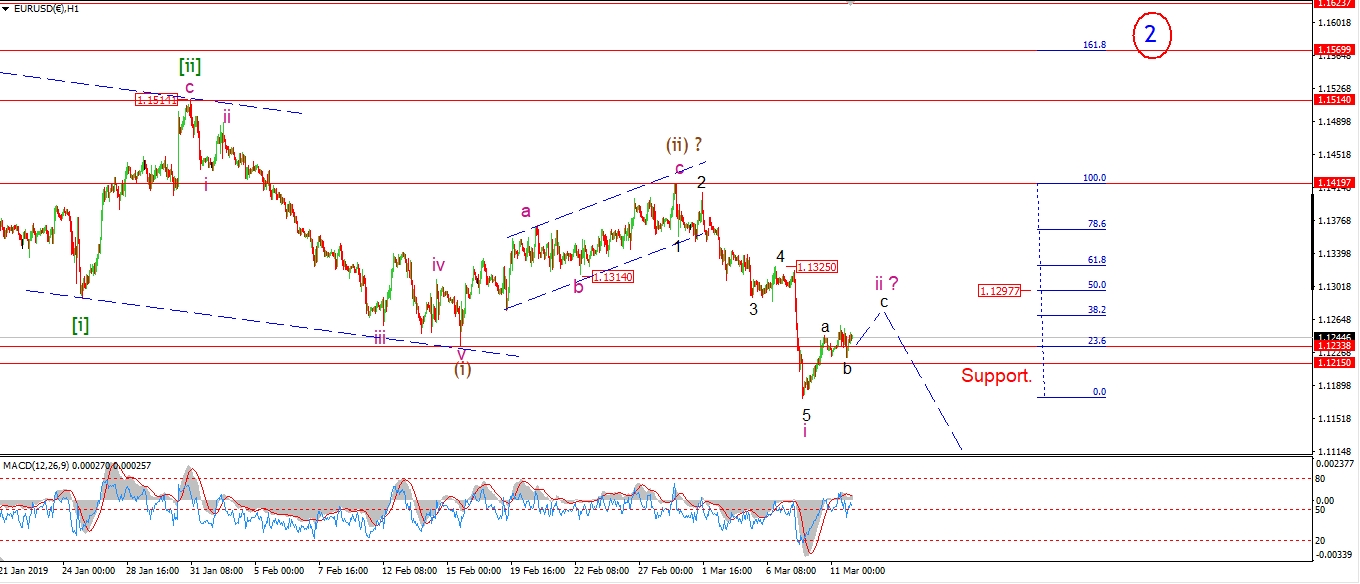Open the EURUSD H1 chart menu arrow
The image size is (1360, 584).
[x=6, y=9]
